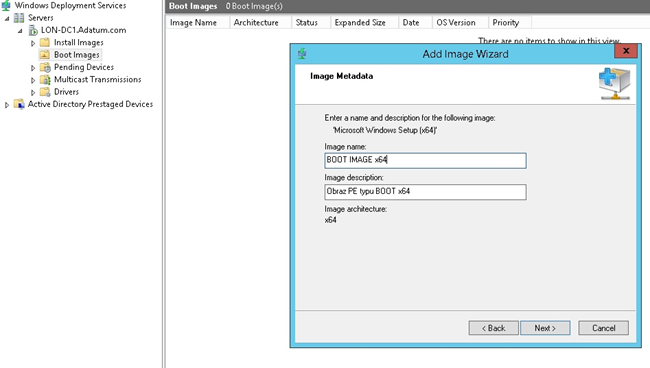650x368 pixels.
Task: Cancel the Add Image Wizard
Action: (x=604, y=328)
